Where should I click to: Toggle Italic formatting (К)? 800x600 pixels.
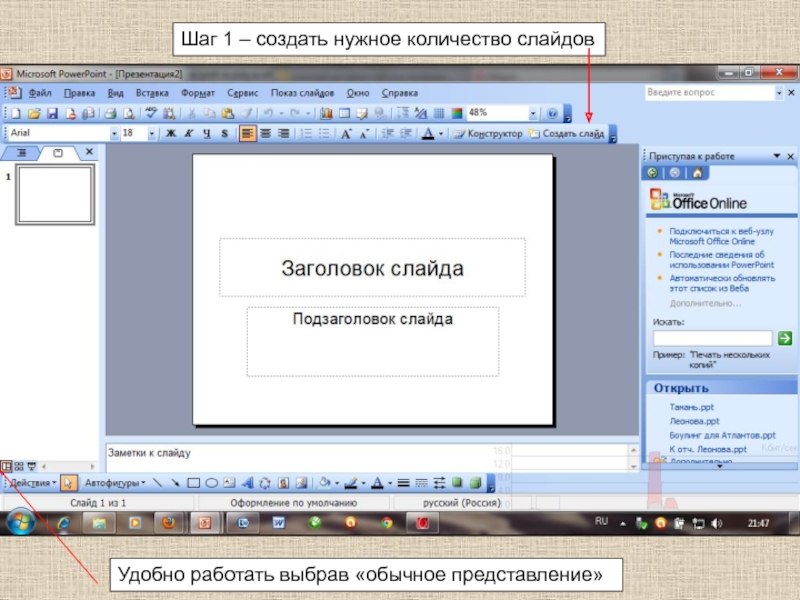coord(189,133)
